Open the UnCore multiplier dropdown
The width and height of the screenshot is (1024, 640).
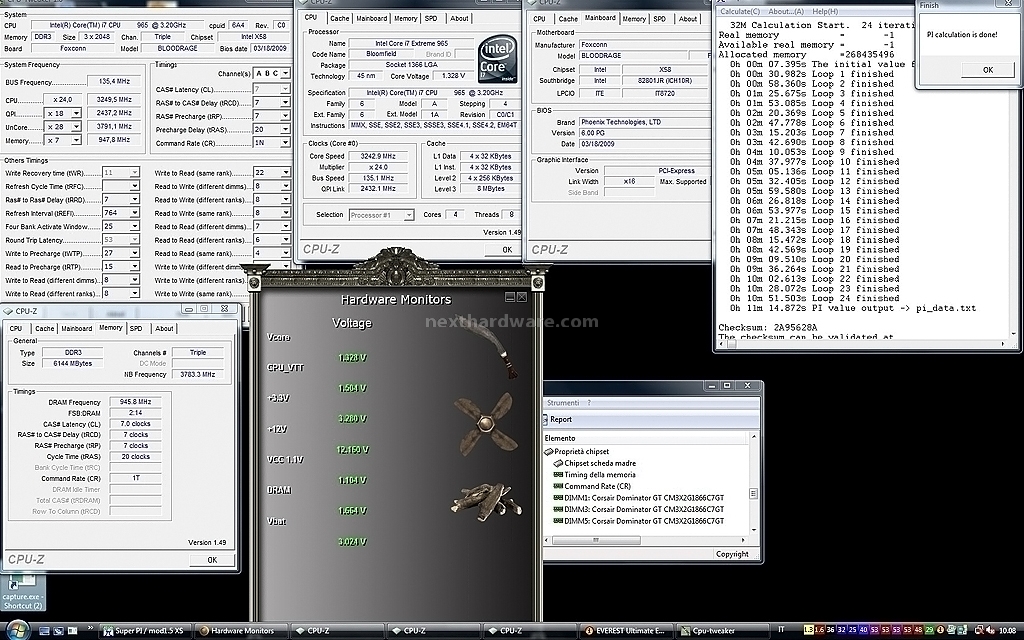(76, 127)
